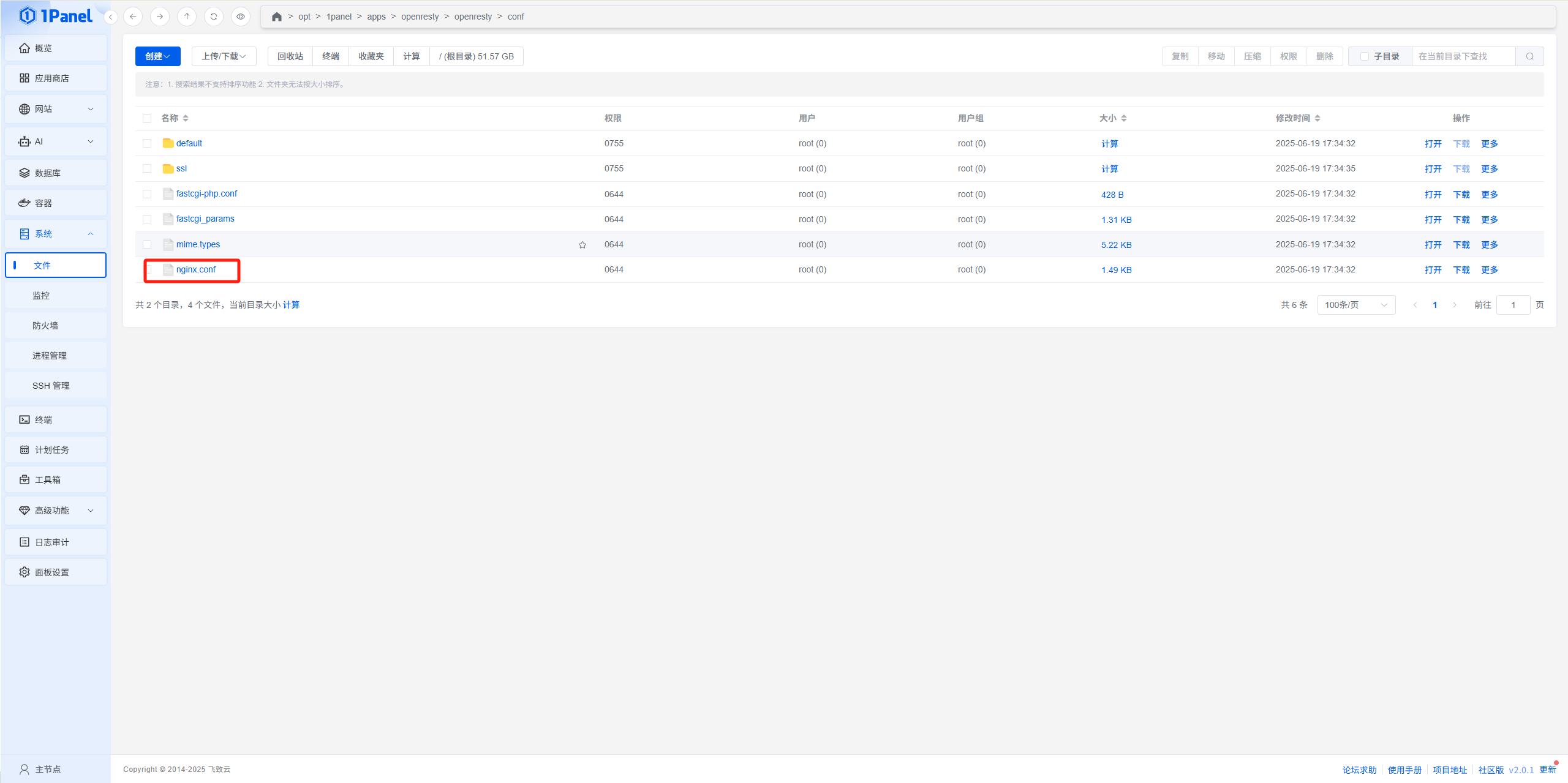Expand the 网站 website sidebar menu
This screenshot has width=1568, height=783.
pos(55,109)
